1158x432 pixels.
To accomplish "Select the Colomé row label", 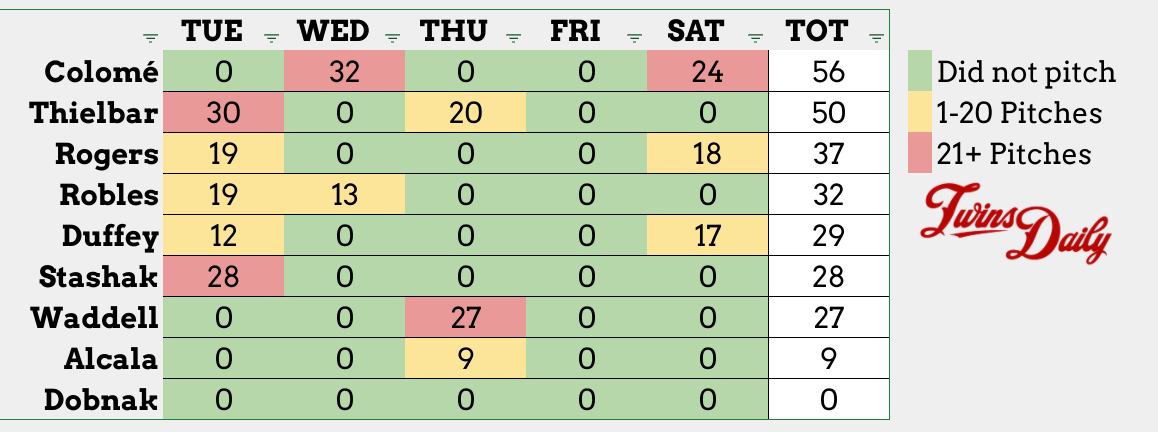I will coord(102,72).
